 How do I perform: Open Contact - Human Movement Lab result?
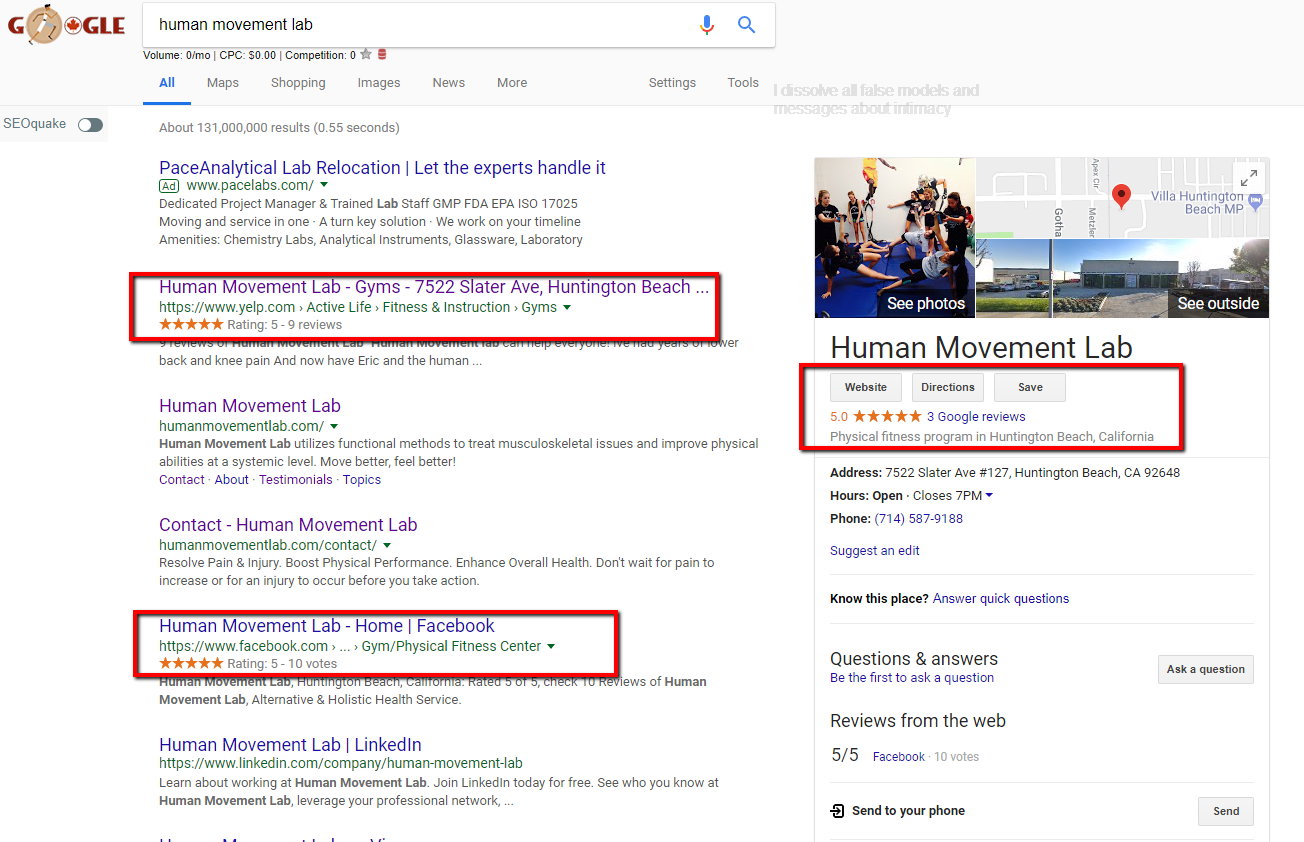tap(288, 525)
